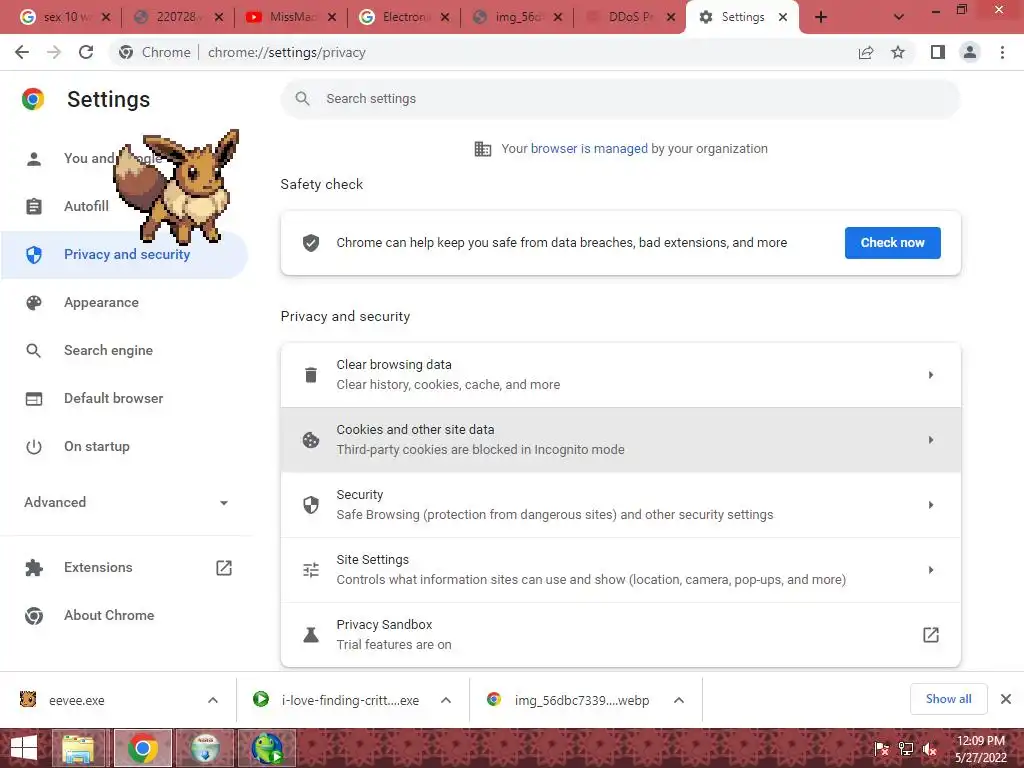Click the trash icon for Clear browsing data
This screenshot has width=1024, height=768.
tap(311, 375)
